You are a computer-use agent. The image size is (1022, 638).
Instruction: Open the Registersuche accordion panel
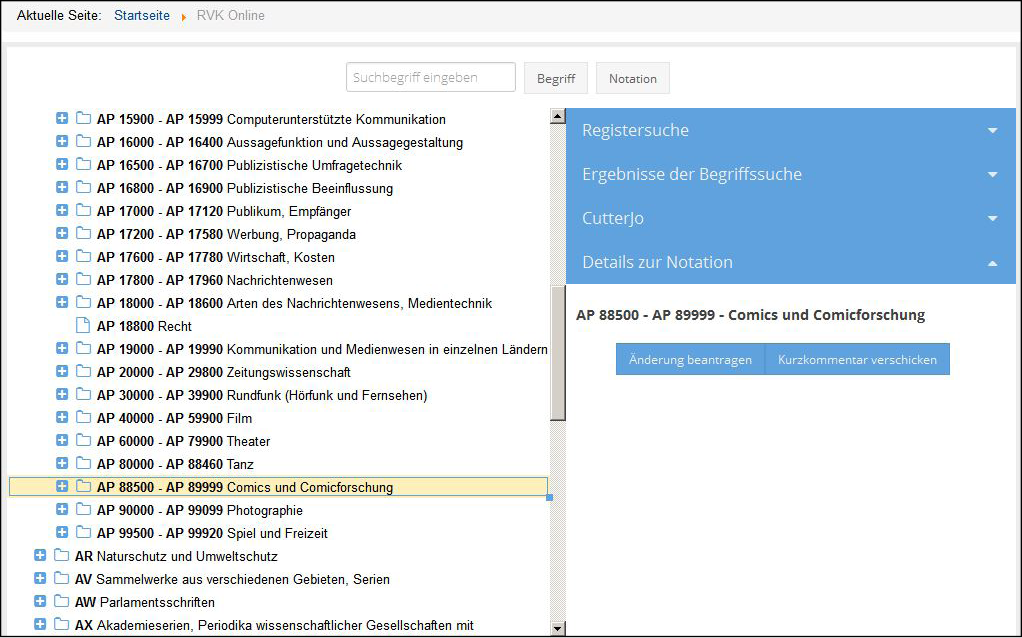[791, 130]
